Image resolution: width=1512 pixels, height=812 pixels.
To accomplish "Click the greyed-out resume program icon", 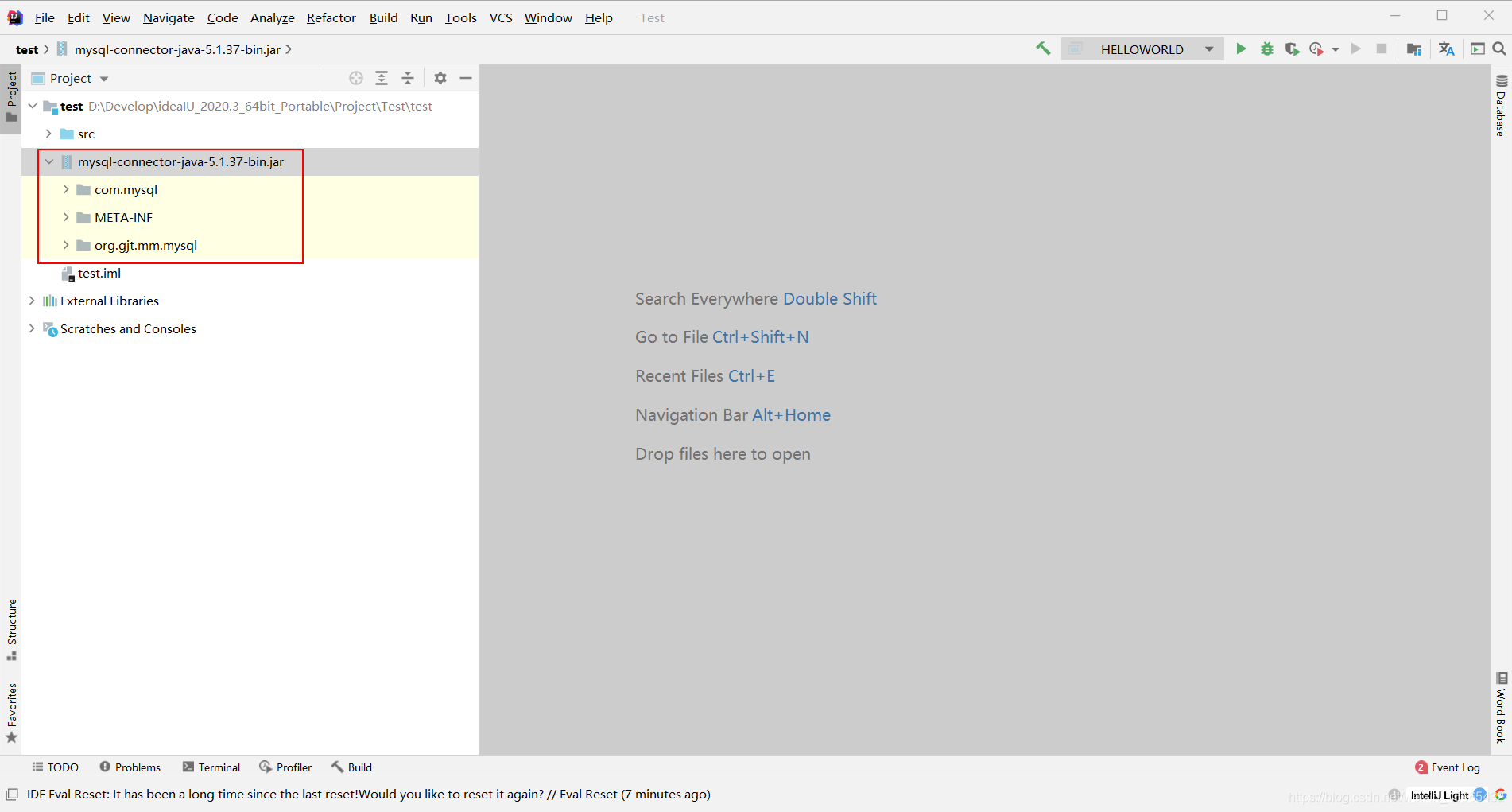I will [1356, 49].
